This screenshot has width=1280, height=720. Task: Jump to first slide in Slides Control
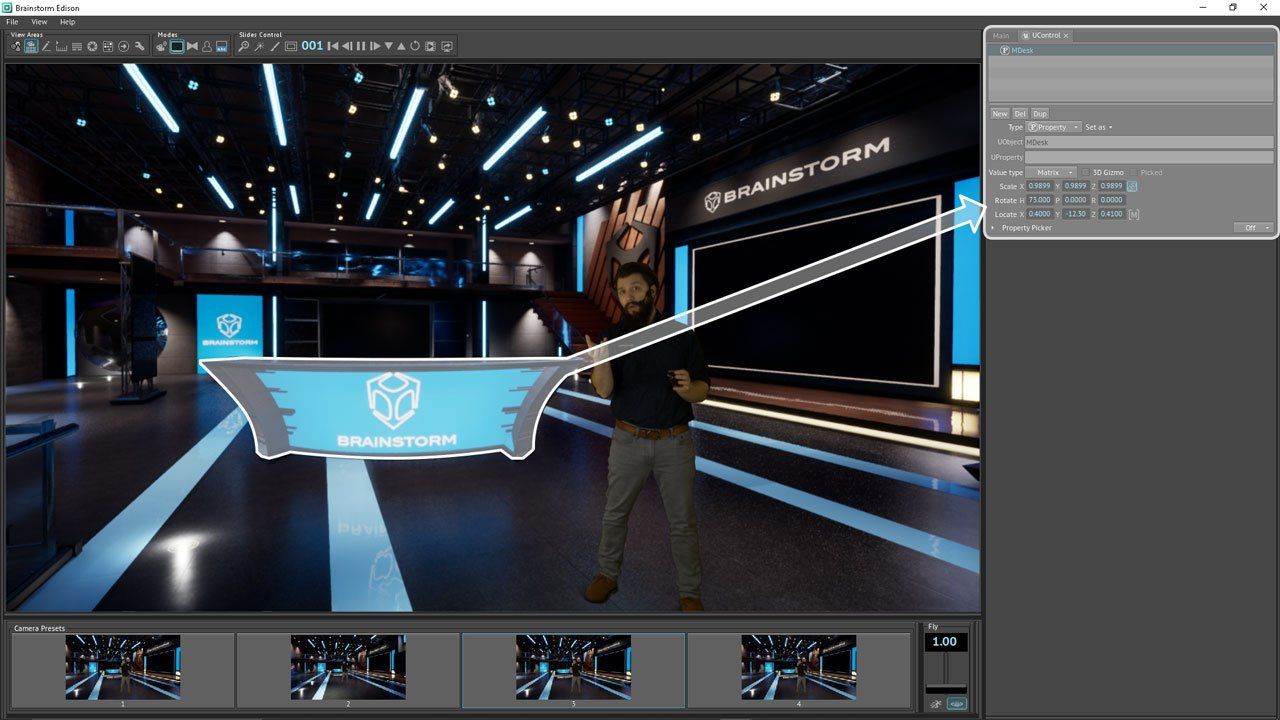tap(333, 46)
